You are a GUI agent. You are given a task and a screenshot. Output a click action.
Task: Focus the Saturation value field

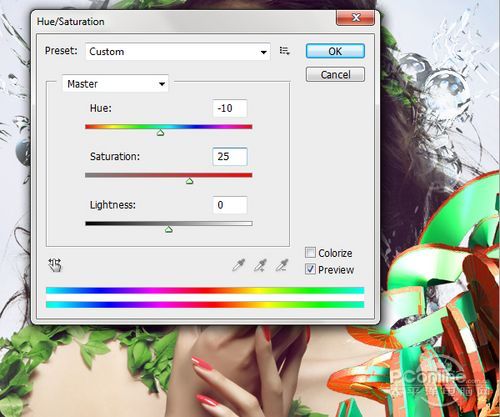(x=230, y=156)
